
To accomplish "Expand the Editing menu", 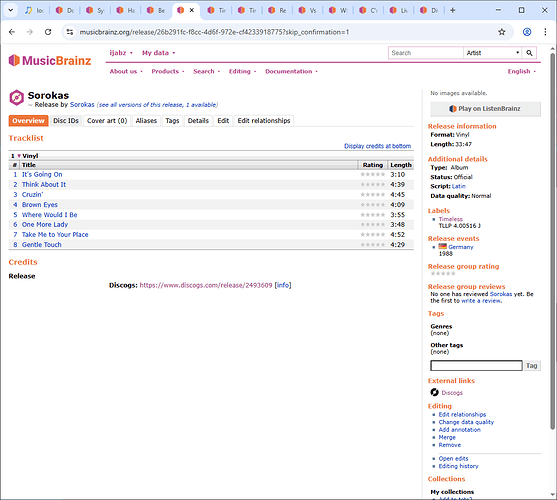I will tap(242, 71).
